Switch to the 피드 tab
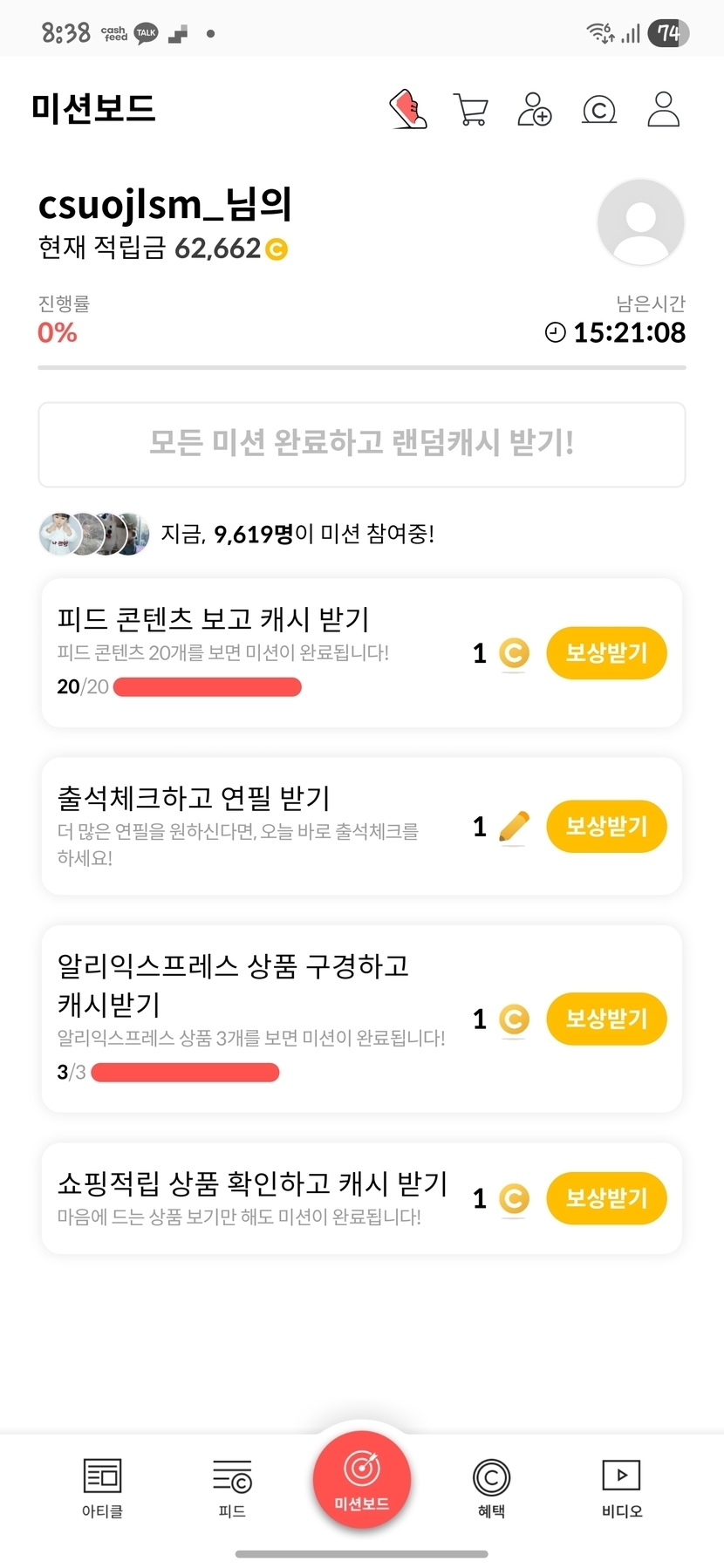Viewport: 724px width, 1568px height. click(232, 1487)
